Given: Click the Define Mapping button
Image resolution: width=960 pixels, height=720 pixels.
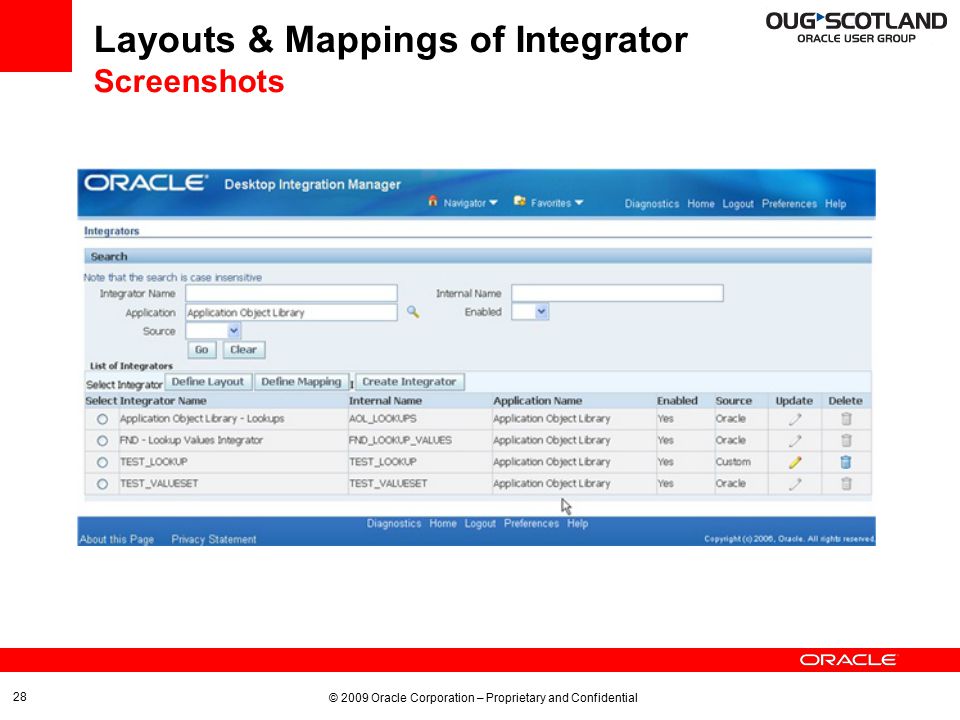Looking at the screenshot, I should pos(301,382).
